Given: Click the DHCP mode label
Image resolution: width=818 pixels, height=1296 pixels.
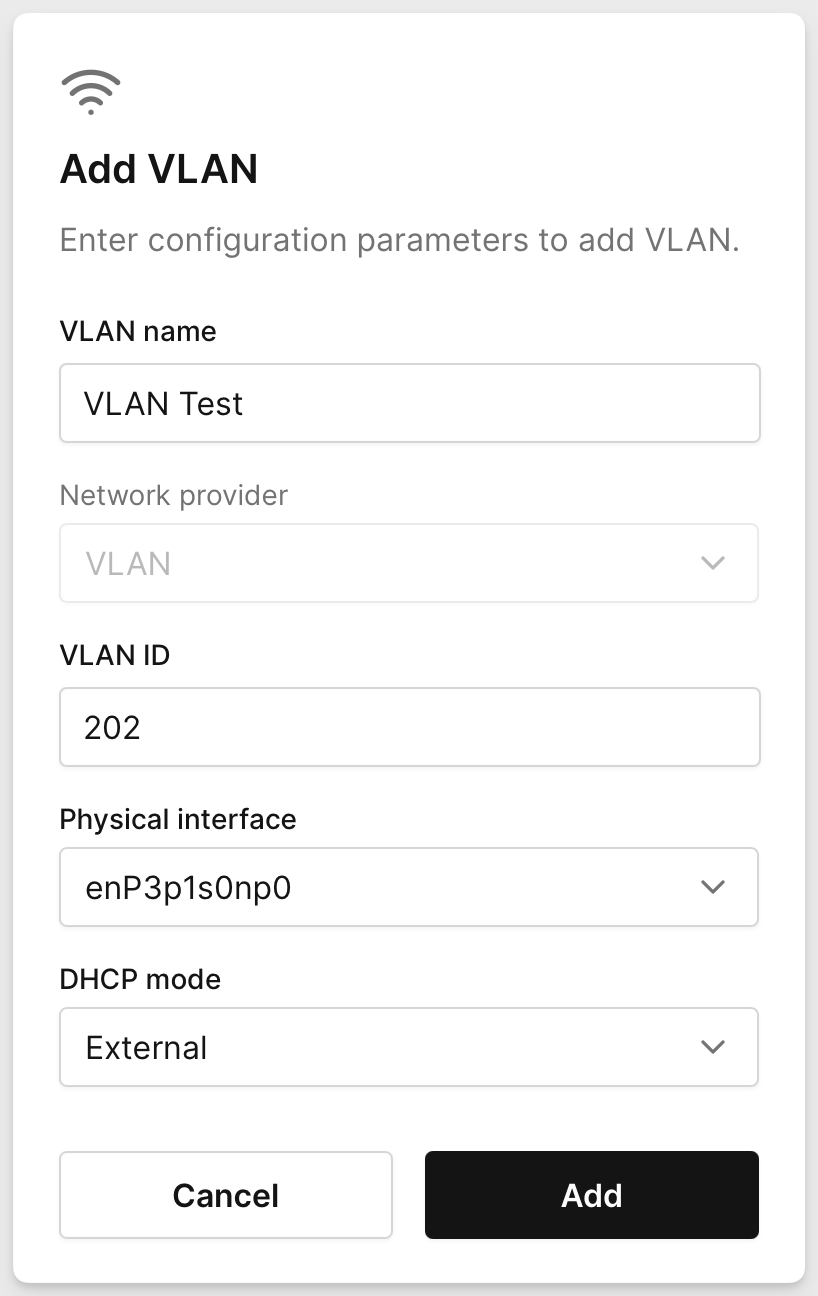Looking at the screenshot, I should [x=140, y=979].
